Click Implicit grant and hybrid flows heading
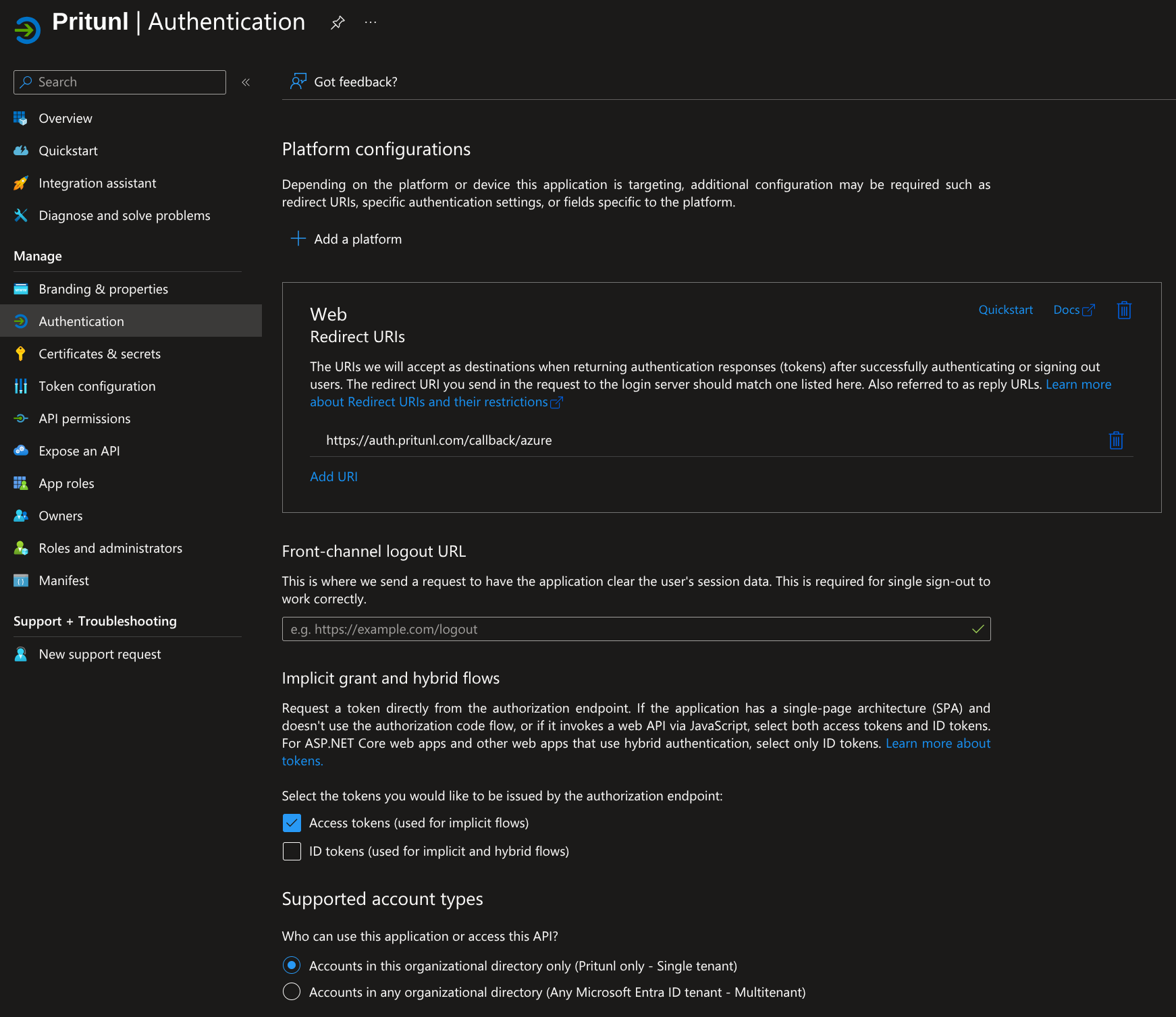The width and height of the screenshot is (1176, 1017). [x=391, y=678]
